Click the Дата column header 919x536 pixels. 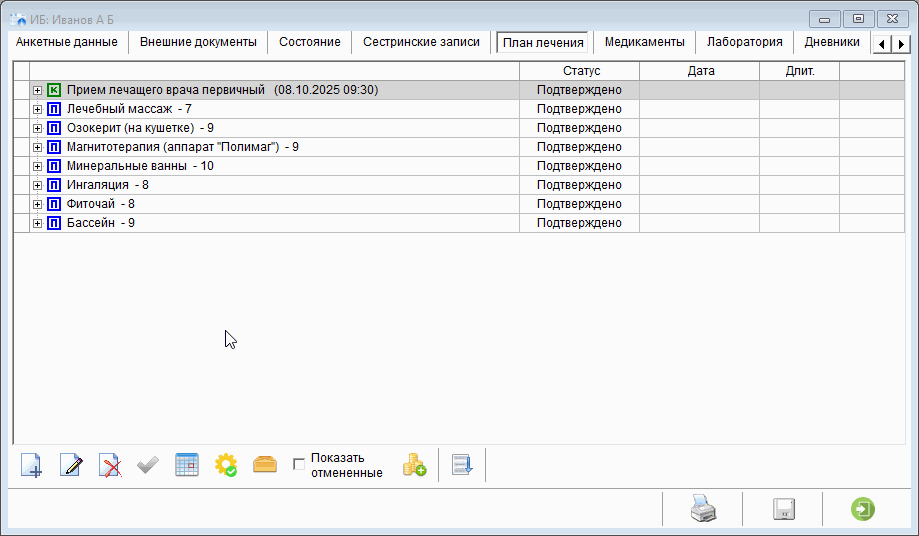point(700,71)
